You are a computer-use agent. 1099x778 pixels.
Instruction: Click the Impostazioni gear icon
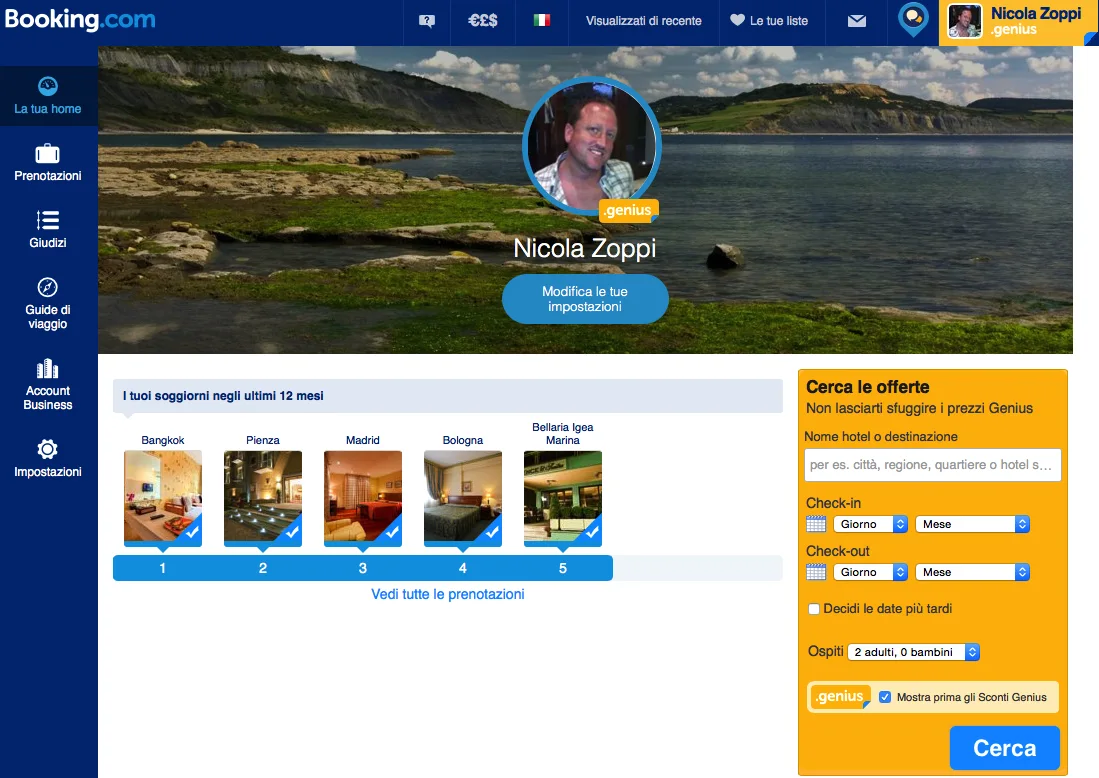[48, 449]
